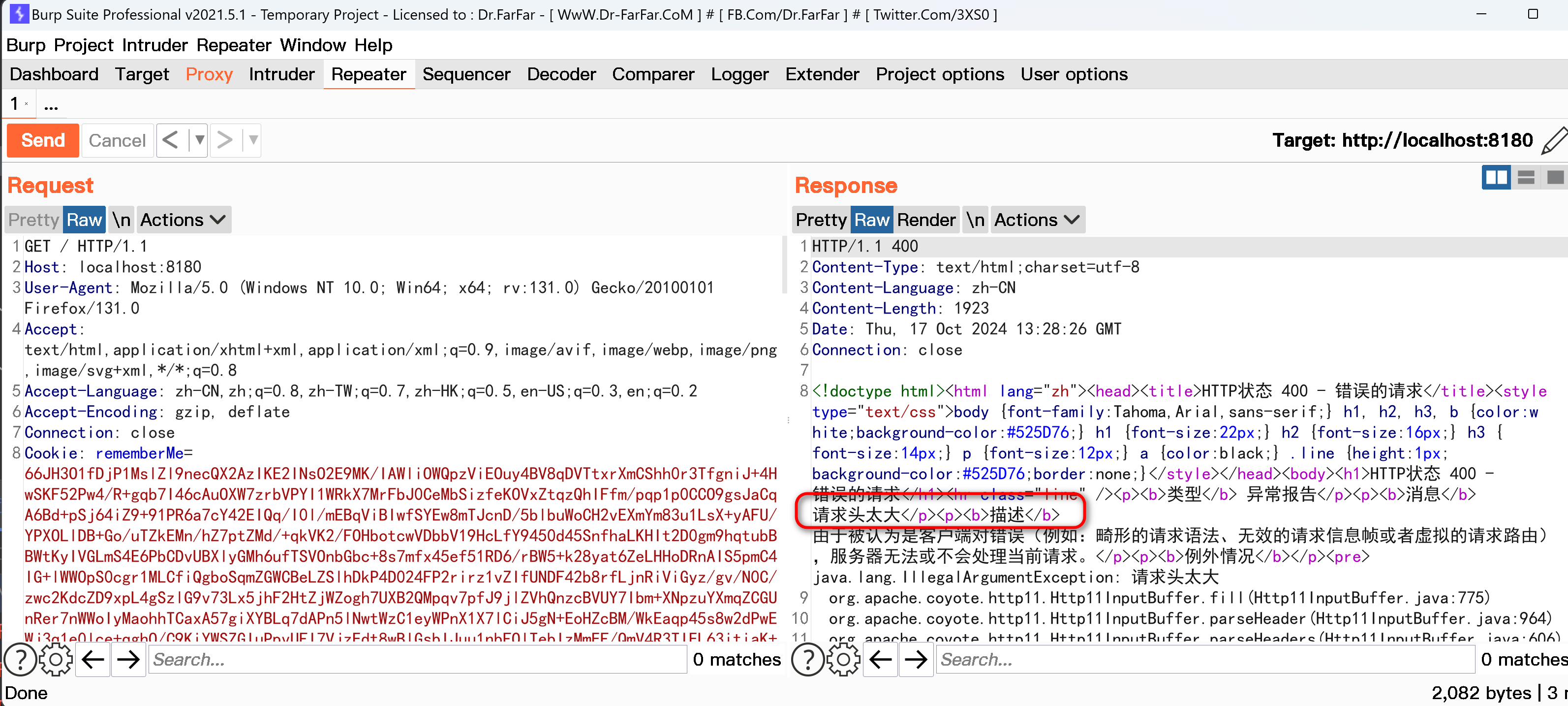Select side-by-side split layout icon

(1496, 177)
